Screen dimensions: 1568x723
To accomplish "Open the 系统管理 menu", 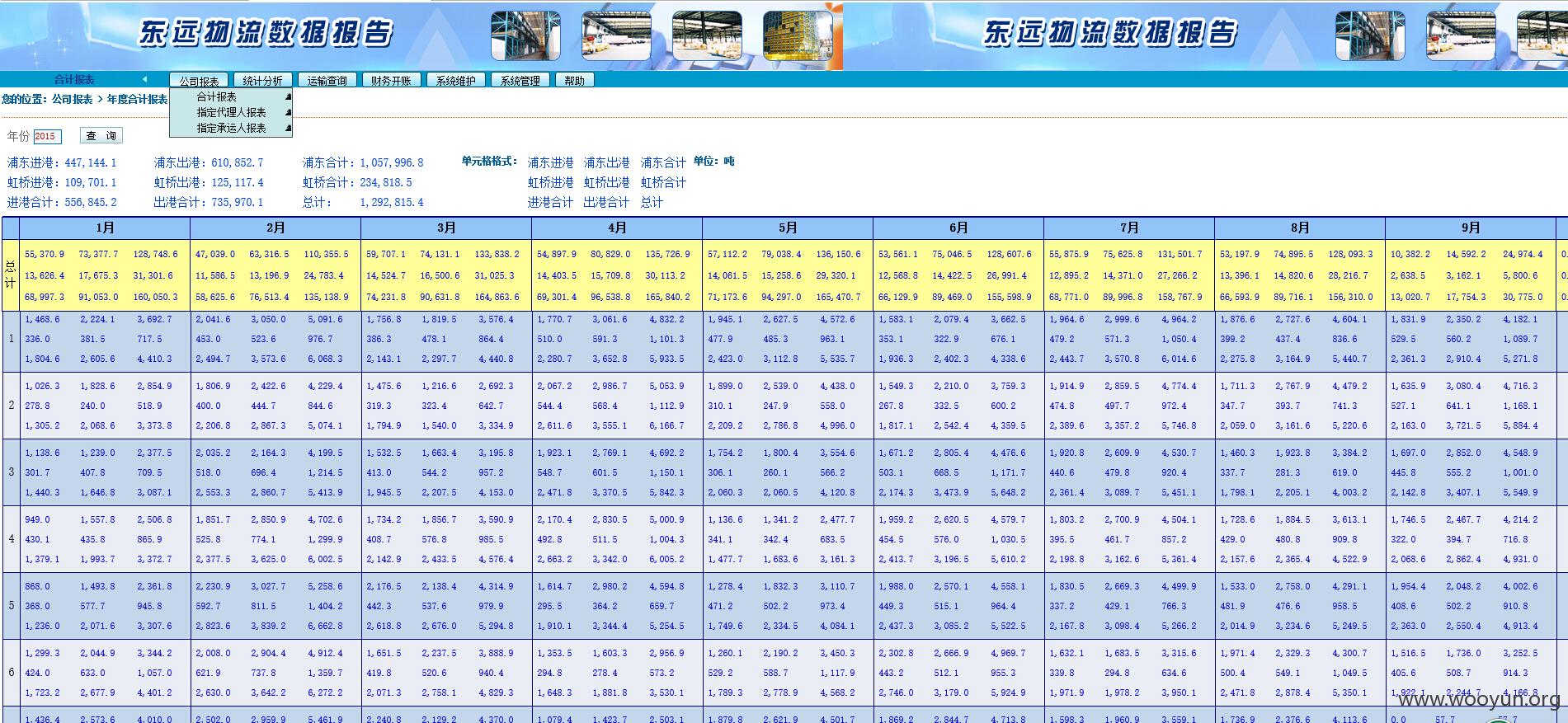I will coord(520,81).
